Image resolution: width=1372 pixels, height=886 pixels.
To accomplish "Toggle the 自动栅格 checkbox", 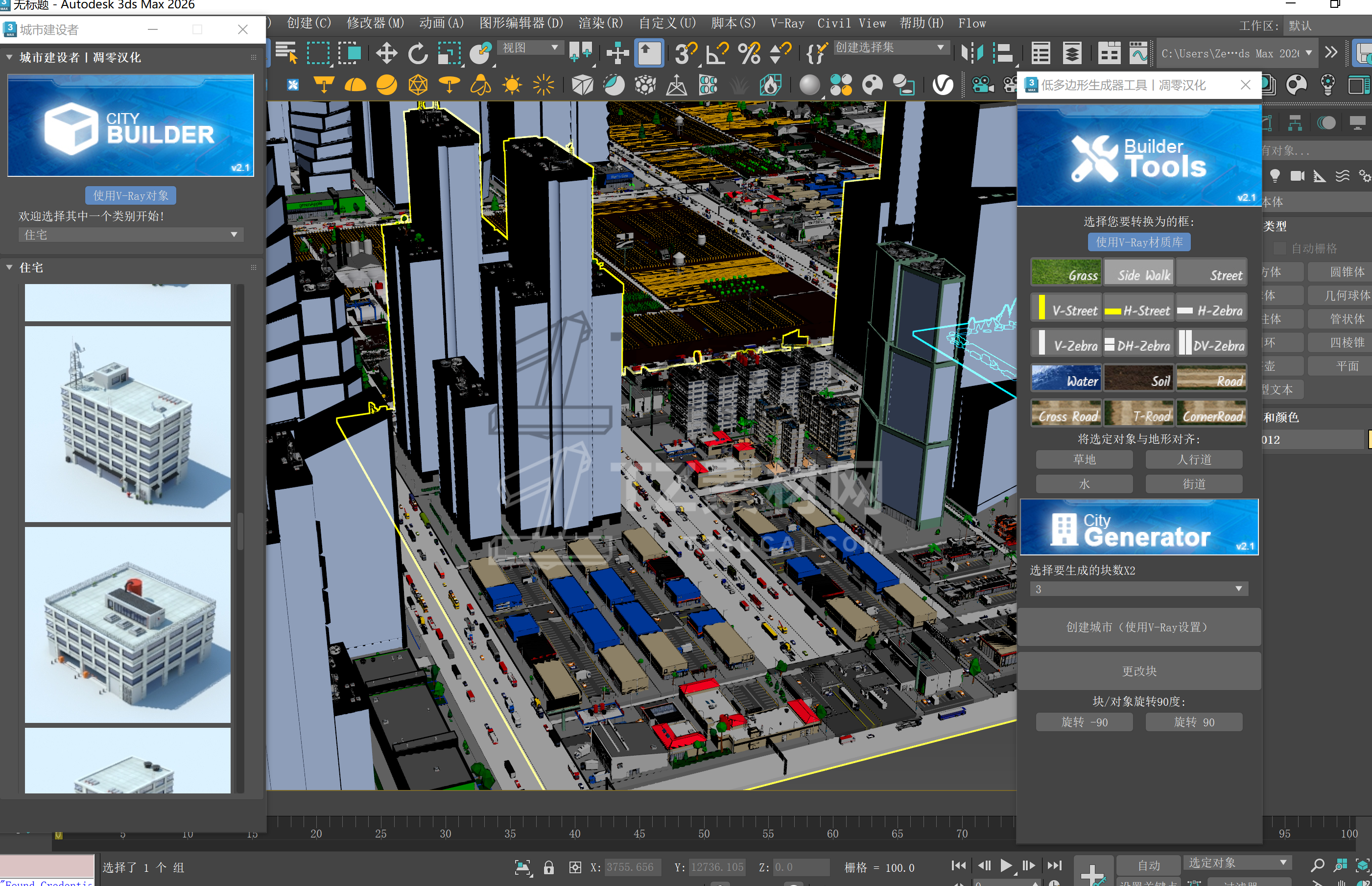I will [1279, 248].
